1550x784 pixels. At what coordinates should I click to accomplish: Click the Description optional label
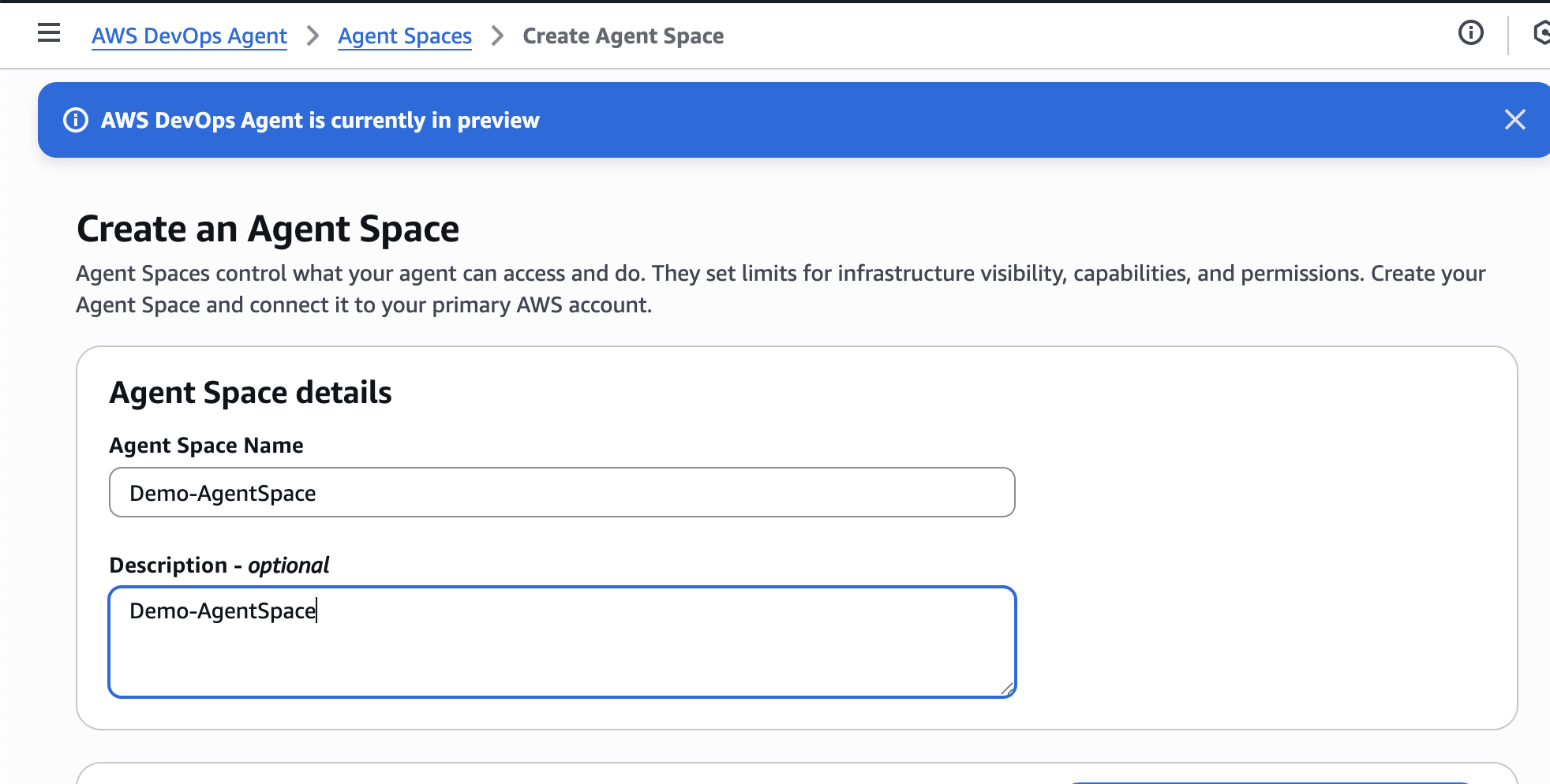coord(219,566)
